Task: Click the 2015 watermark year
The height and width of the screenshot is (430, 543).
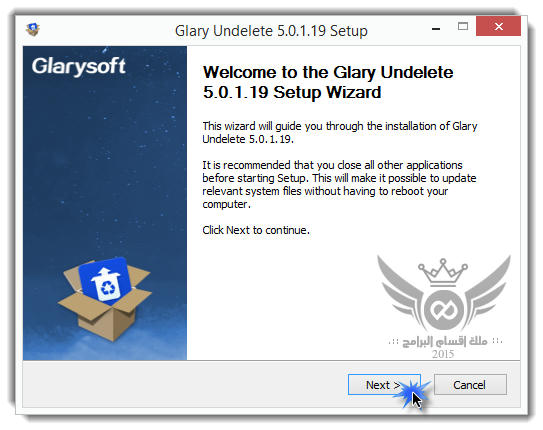Action: click(443, 354)
